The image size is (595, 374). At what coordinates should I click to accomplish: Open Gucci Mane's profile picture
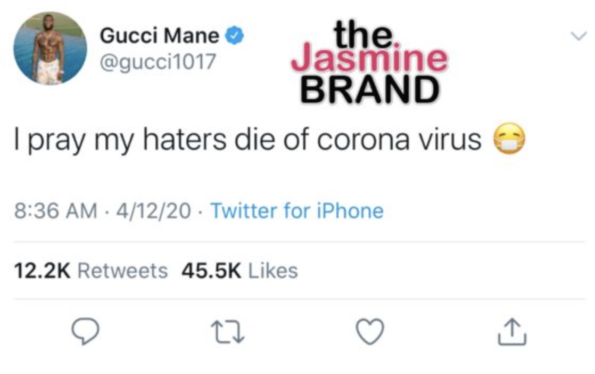coord(50,48)
